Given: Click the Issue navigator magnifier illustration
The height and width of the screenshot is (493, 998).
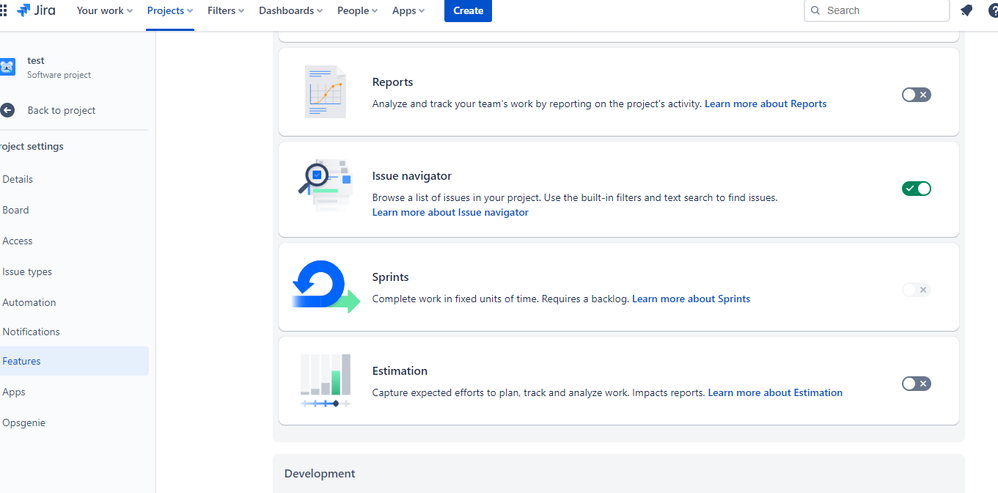Looking at the screenshot, I should 325,184.
